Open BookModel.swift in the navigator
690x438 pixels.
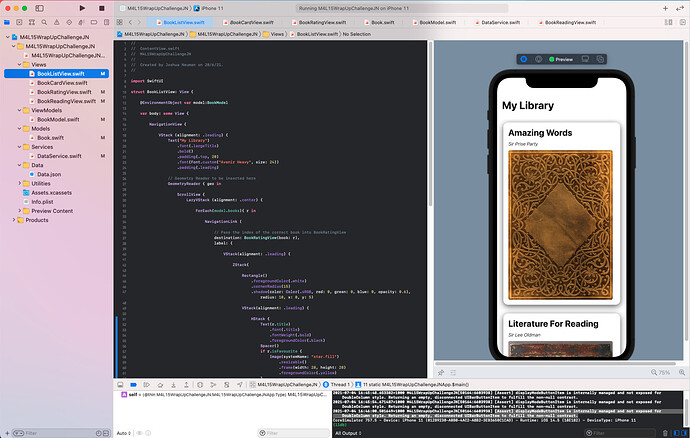click(x=58, y=119)
